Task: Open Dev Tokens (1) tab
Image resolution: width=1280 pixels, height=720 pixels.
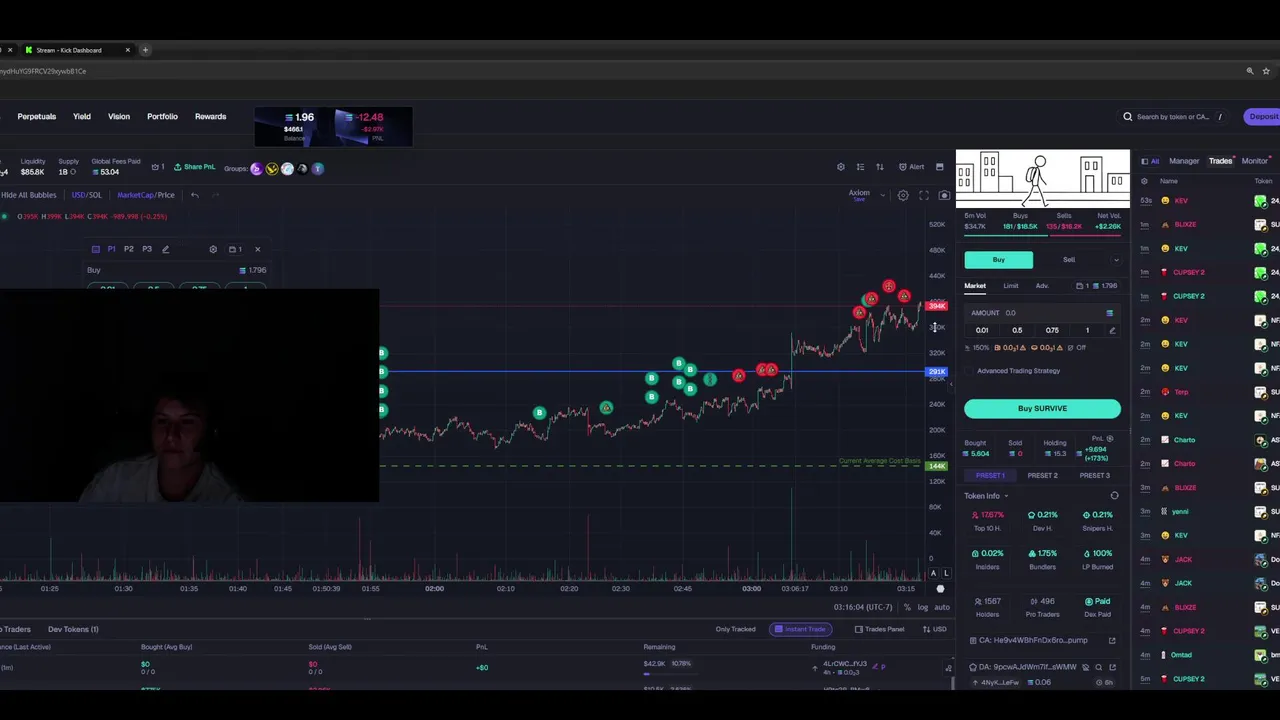Action: (x=73, y=629)
